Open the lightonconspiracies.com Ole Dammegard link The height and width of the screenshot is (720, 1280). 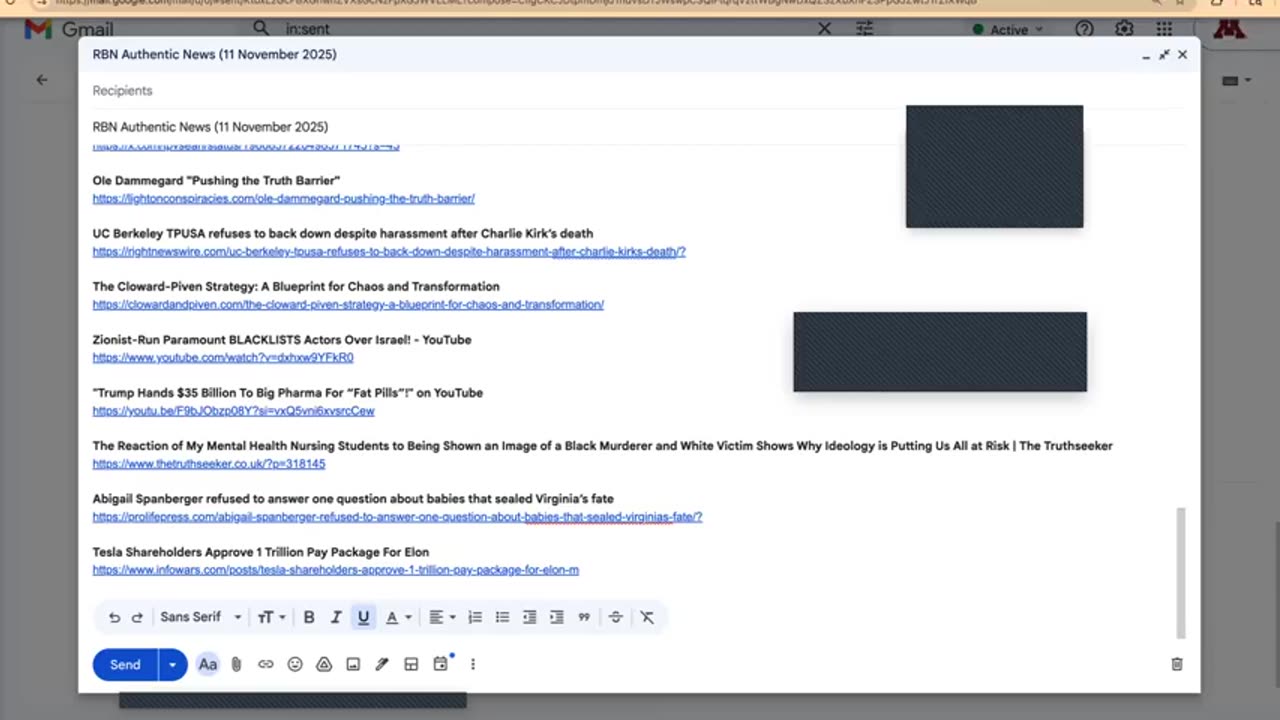284,199
